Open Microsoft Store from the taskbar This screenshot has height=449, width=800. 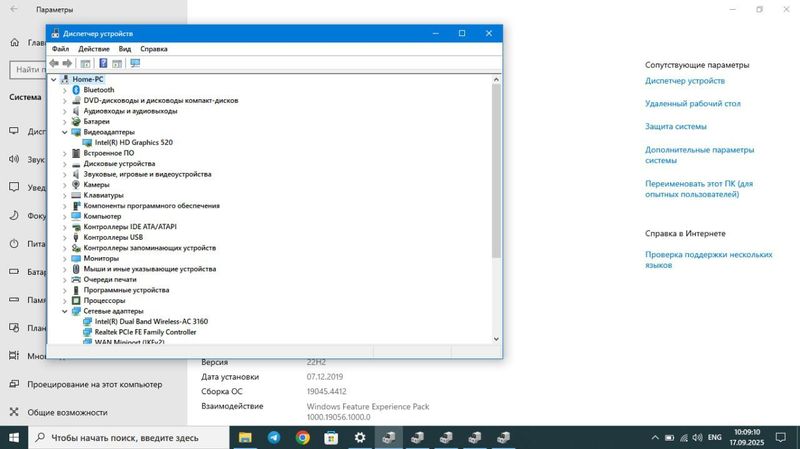click(331, 438)
